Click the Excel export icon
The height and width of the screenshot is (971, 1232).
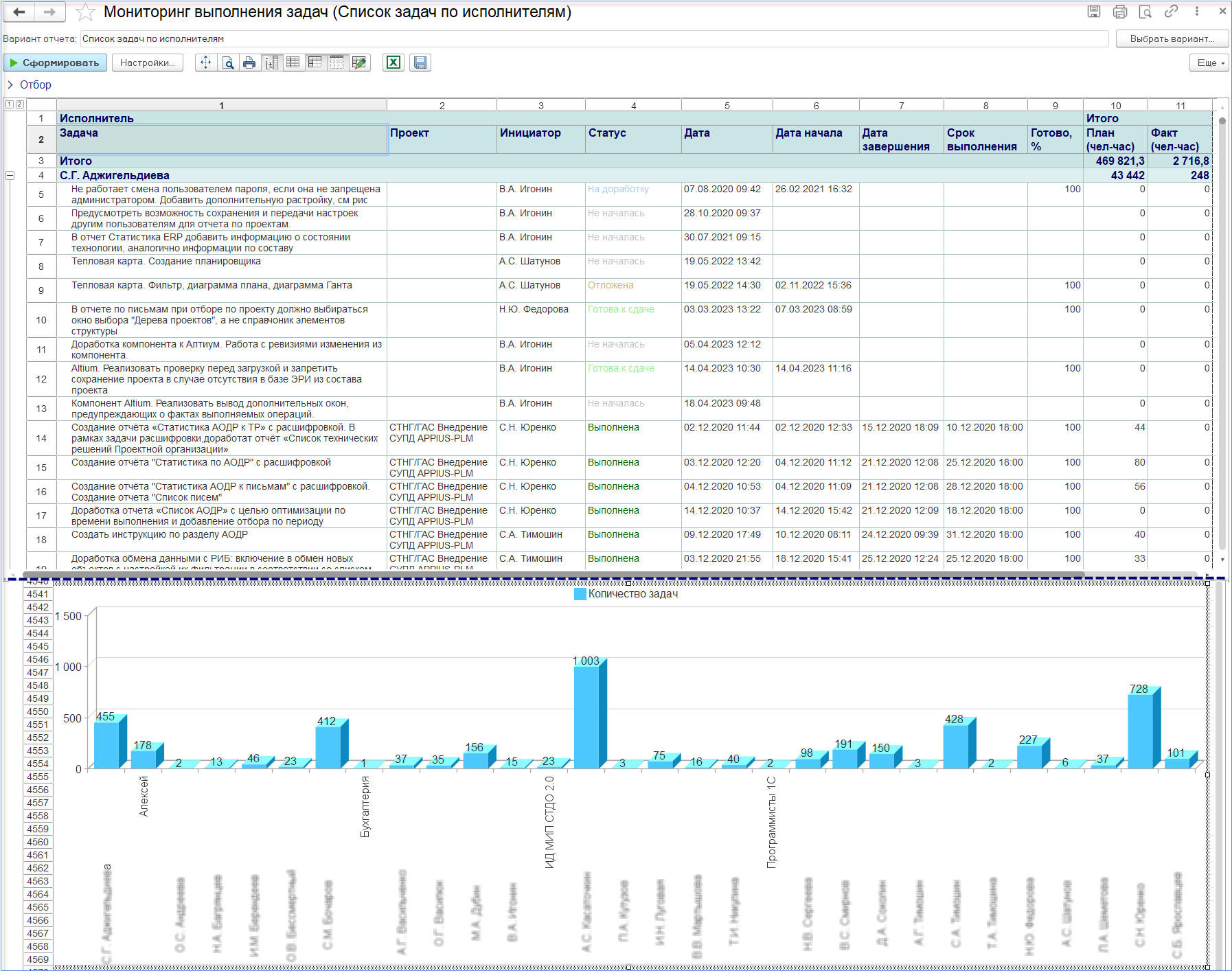[393, 62]
